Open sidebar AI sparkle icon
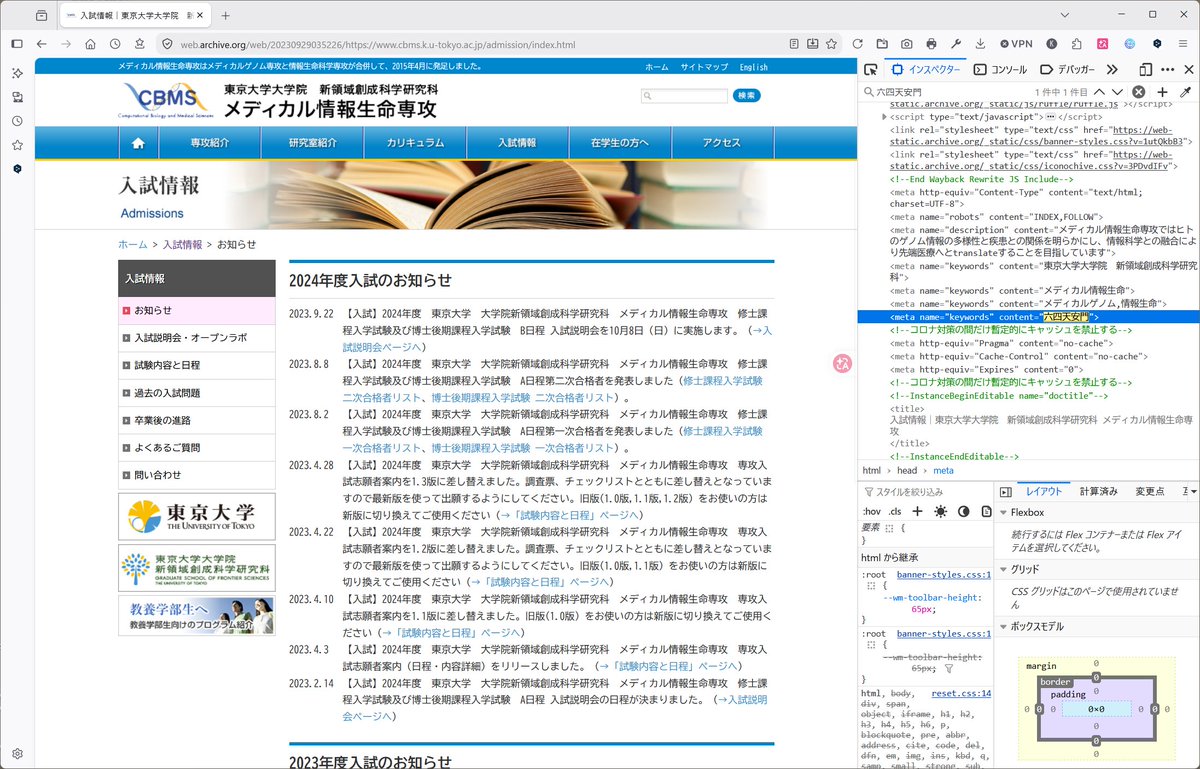 point(17,73)
